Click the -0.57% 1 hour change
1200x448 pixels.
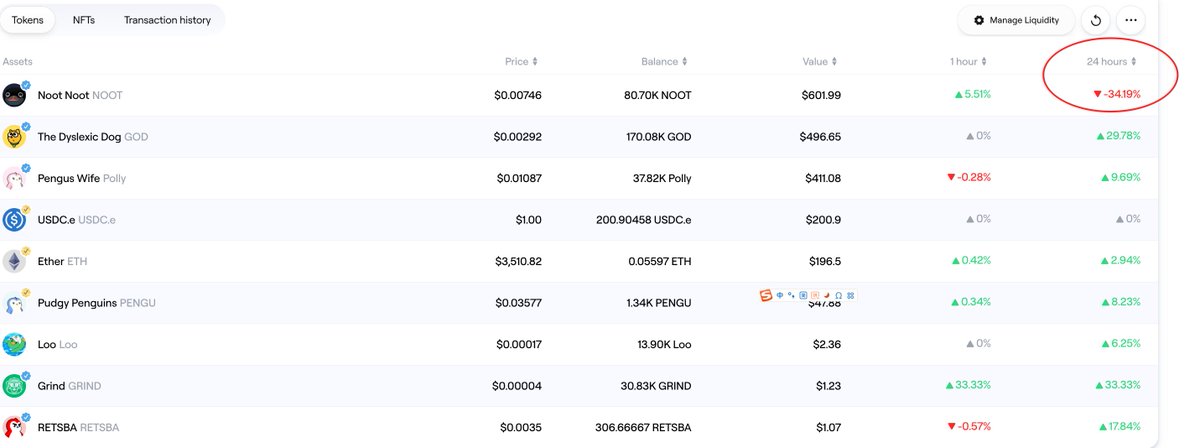[969, 427]
